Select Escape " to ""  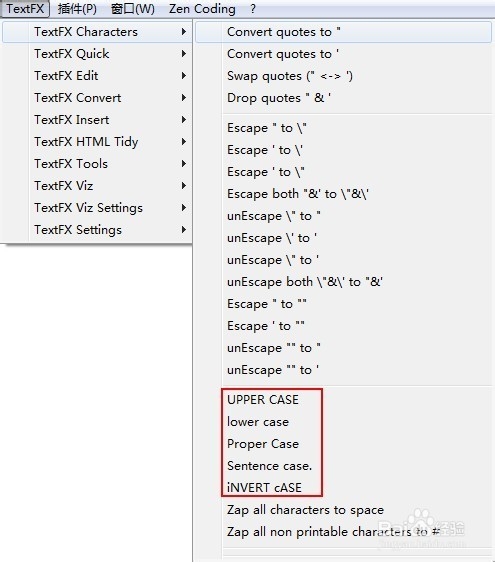[344, 304]
